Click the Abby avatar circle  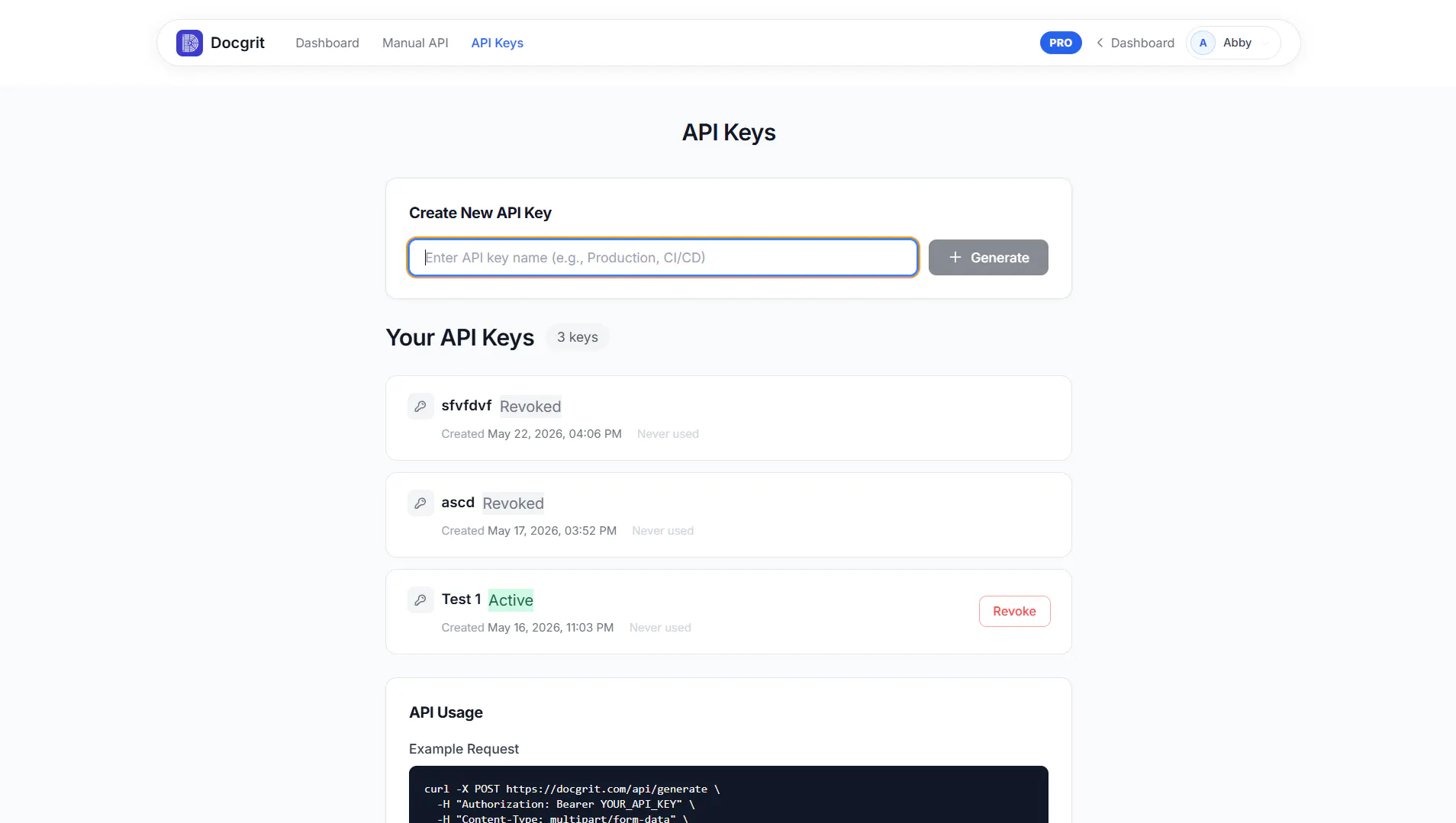tap(1203, 43)
